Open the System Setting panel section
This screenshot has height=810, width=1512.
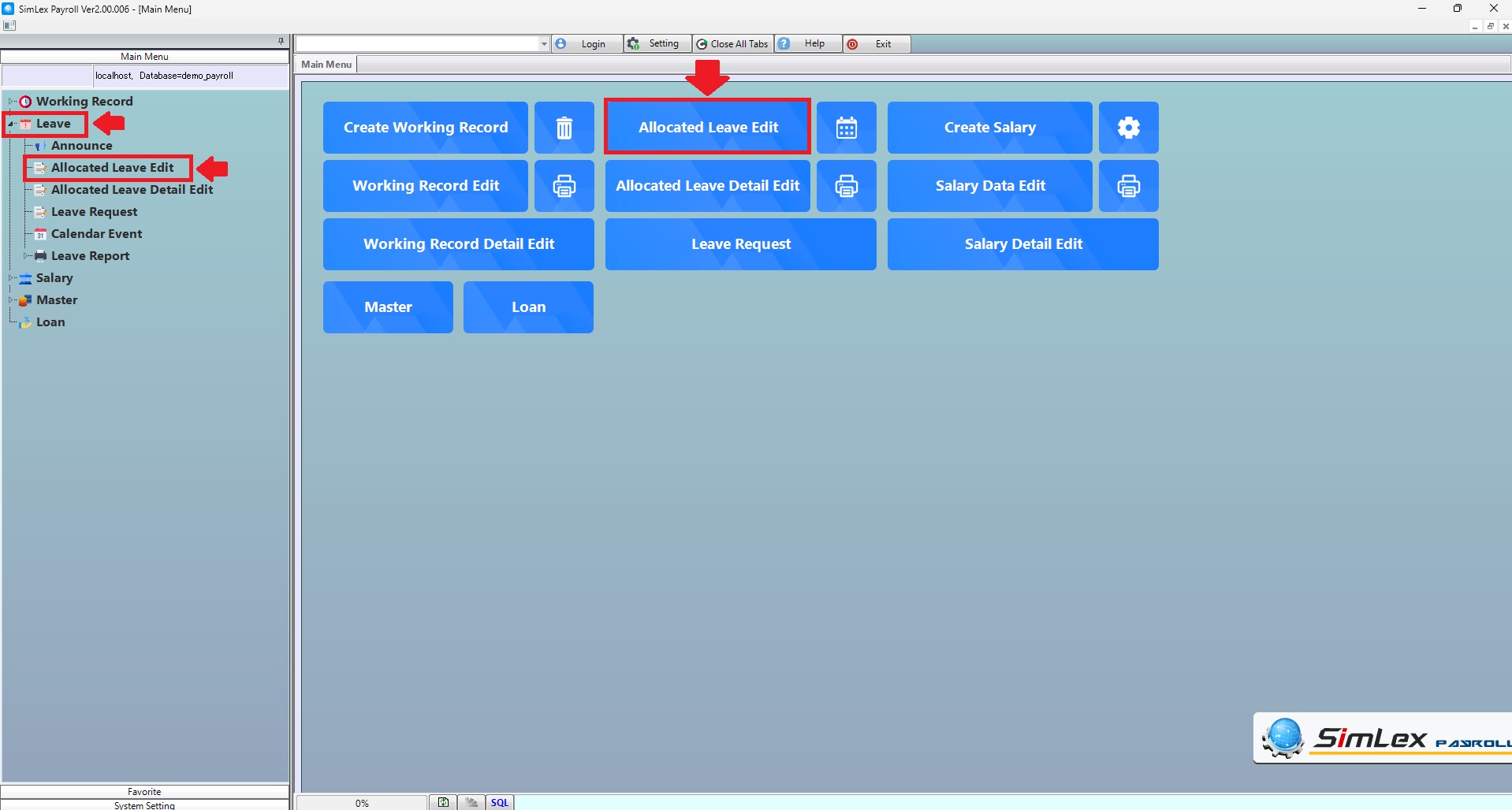pyautogui.click(x=144, y=804)
